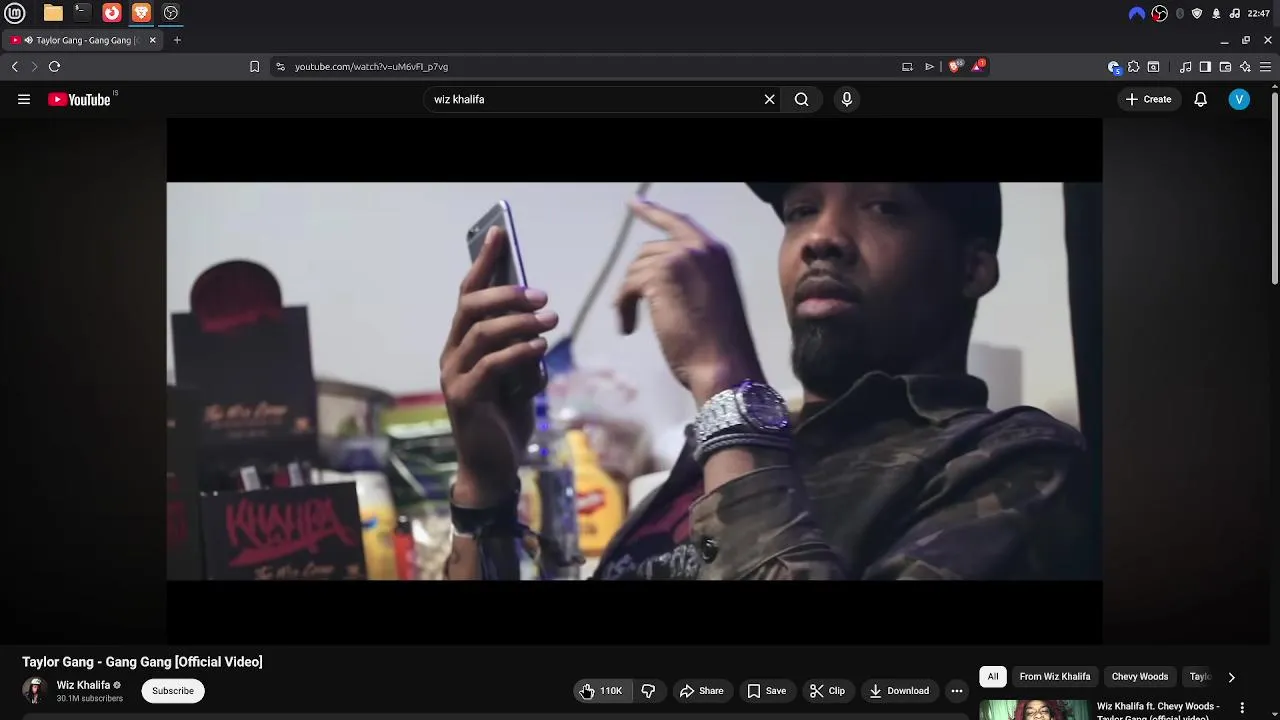Toggle the browser sidebar panel
The width and height of the screenshot is (1280, 720).
[1205, 67]
